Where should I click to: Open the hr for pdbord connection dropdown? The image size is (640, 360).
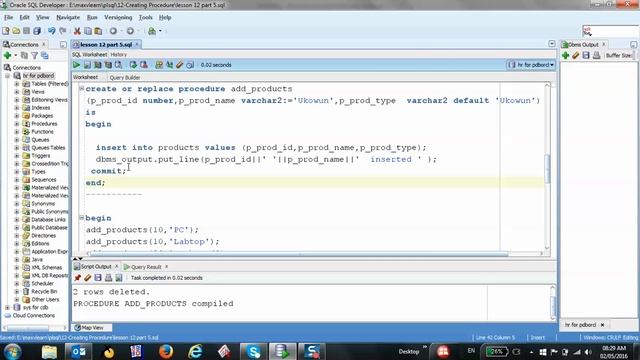click(531, 65)
